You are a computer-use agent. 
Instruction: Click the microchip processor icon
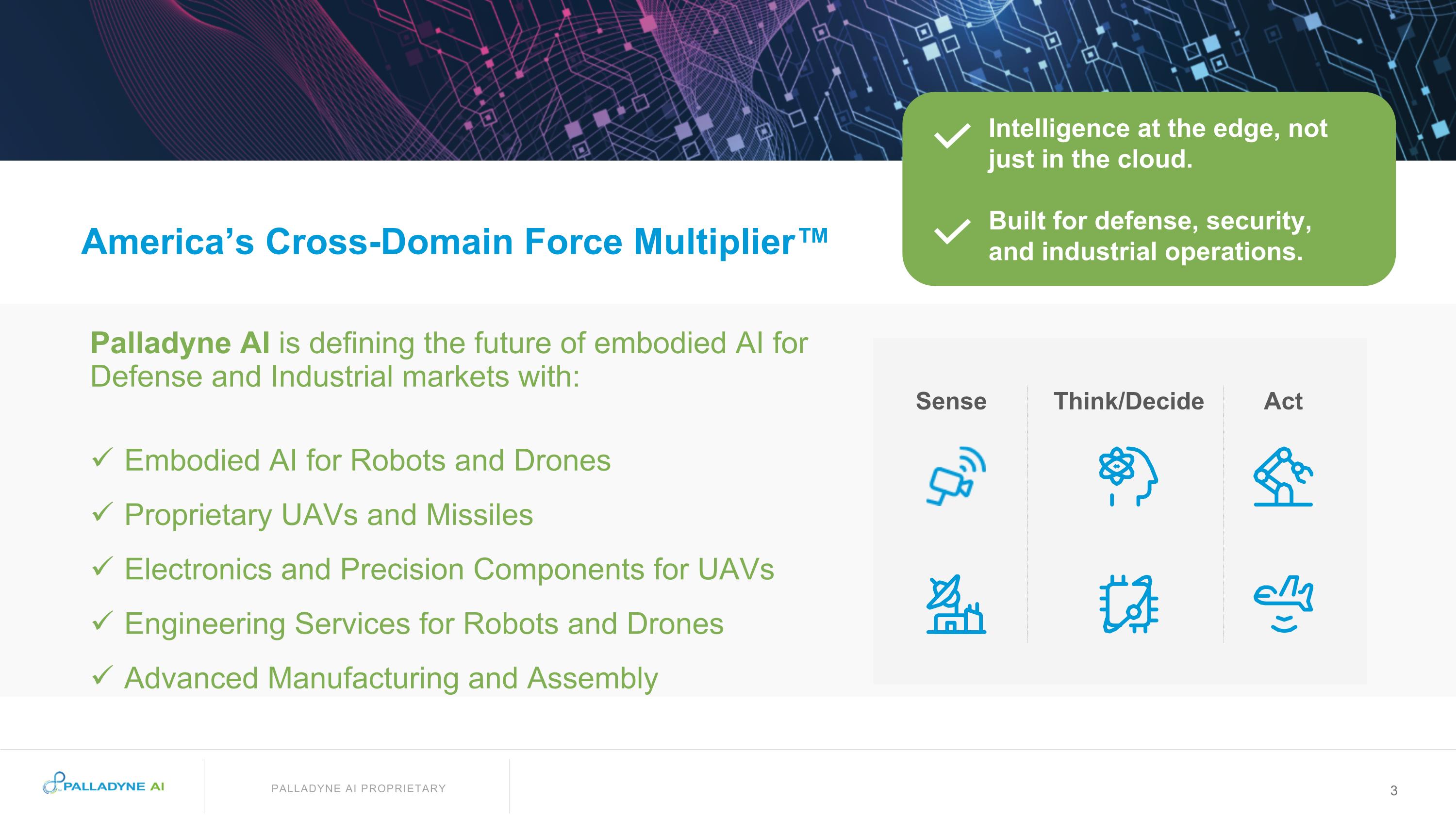[1128, 605]
